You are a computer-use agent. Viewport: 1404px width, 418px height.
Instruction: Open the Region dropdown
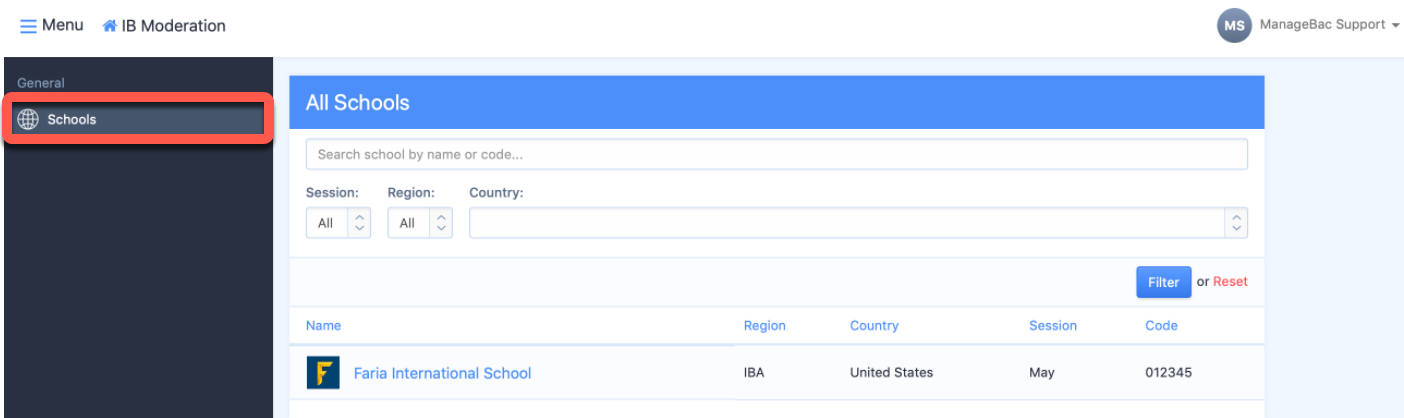[420, 223]
